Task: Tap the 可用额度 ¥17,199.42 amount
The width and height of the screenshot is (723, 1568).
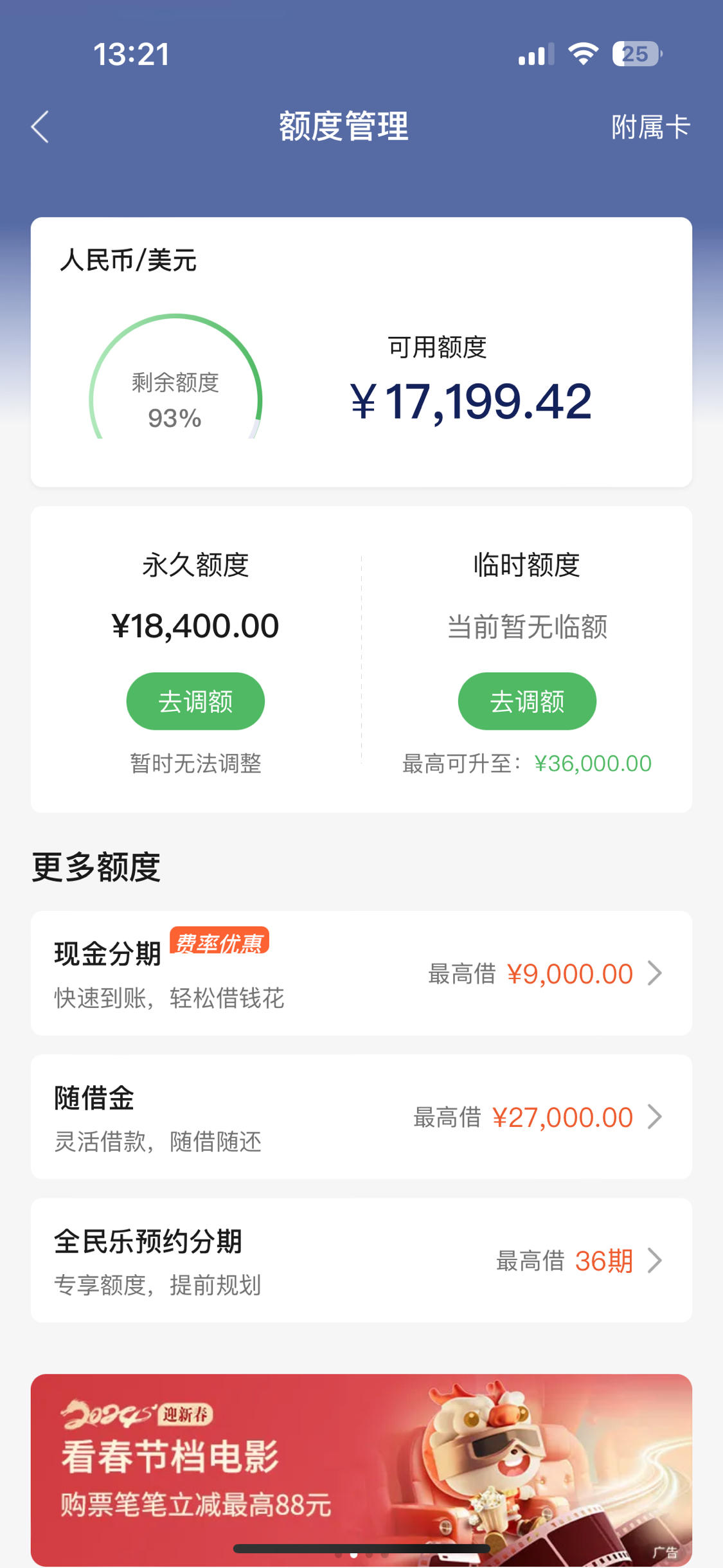Action: click(470, 402)
